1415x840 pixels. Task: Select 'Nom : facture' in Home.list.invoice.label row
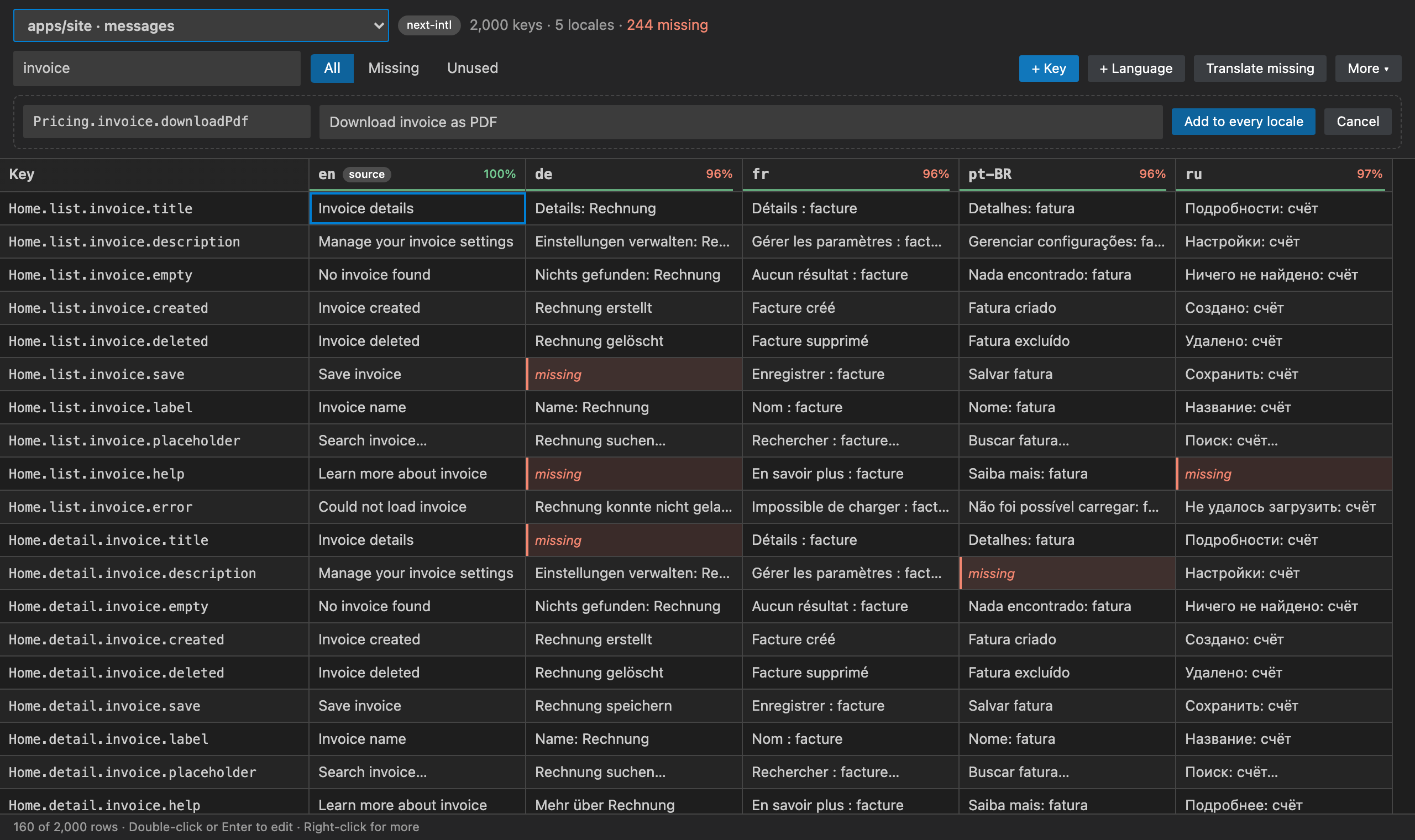pyautogui.click(x=851, y=407)
